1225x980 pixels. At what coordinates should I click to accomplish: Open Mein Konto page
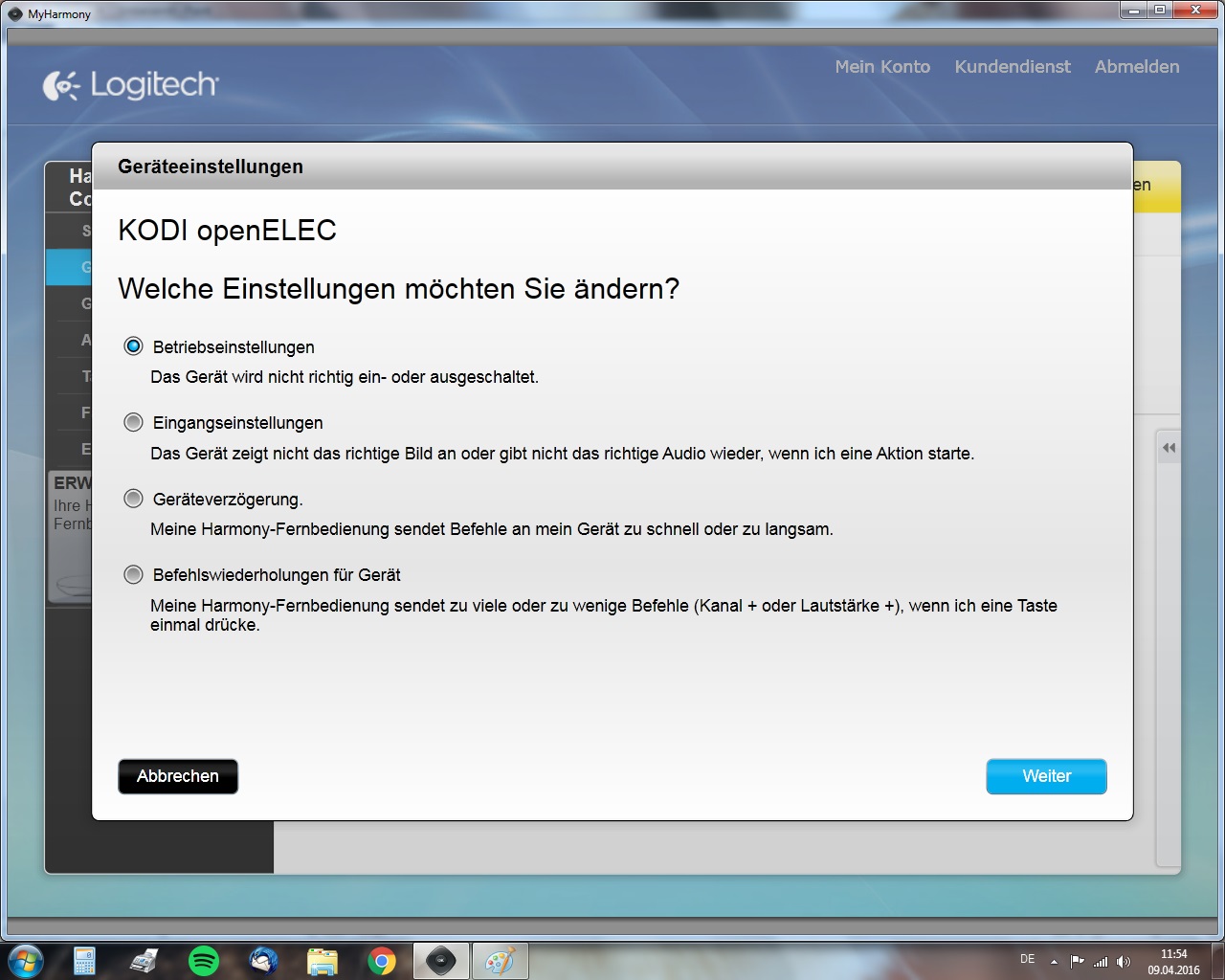(881, 67)
